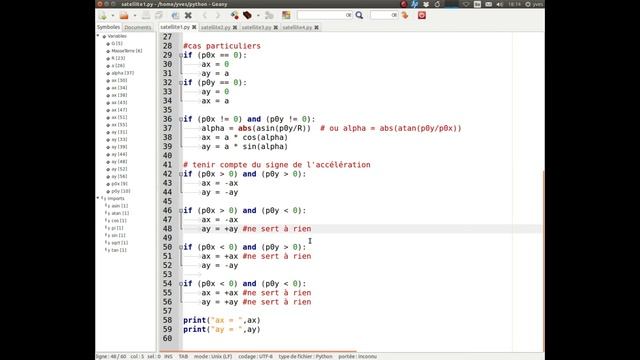The image size is (640, 360).
Task: Click the Open file folder icon
Action: click(x=124, y=16)
